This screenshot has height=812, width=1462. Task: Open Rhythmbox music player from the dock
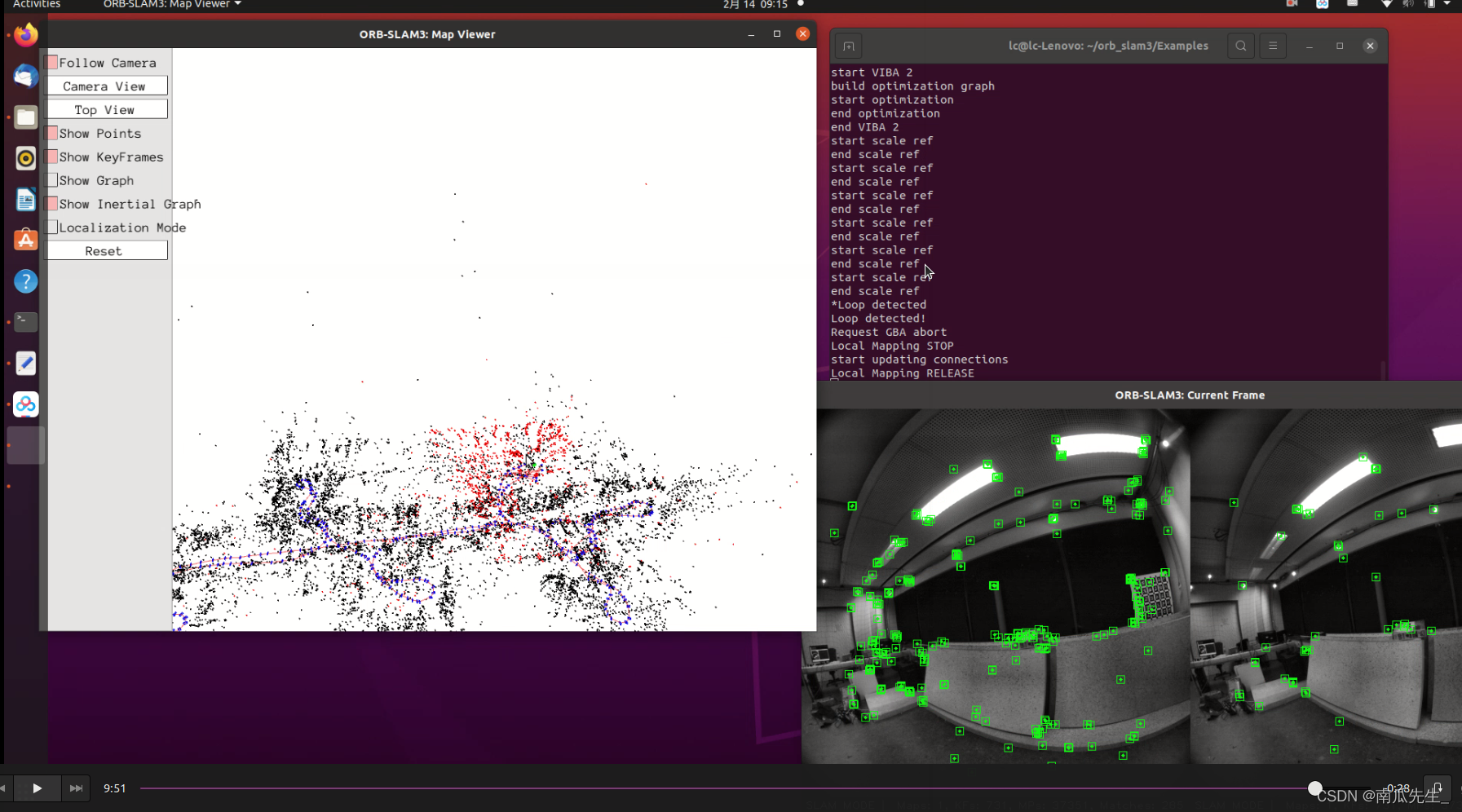pos(26,158)
